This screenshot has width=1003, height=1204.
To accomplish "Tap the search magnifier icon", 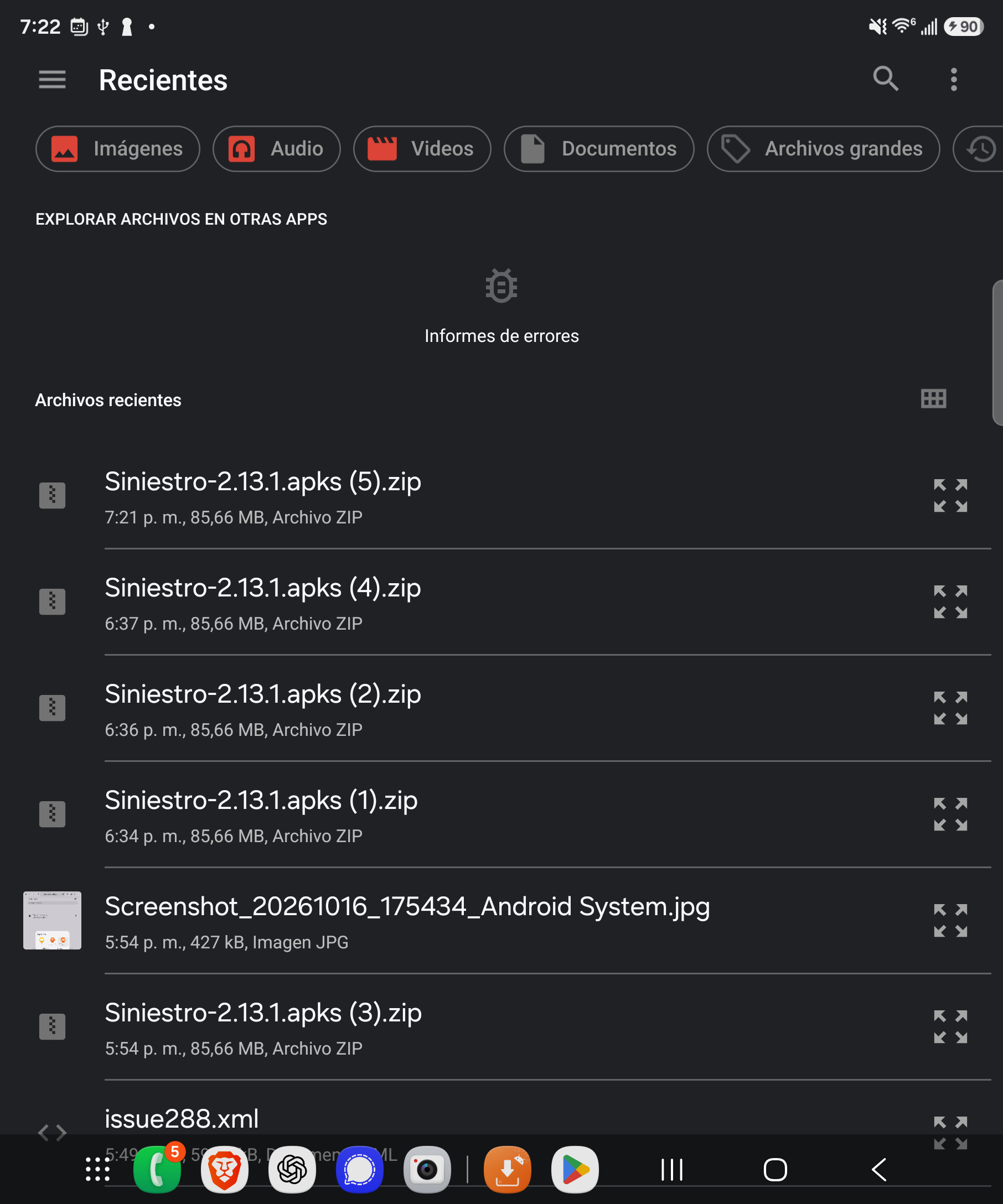I will 886,79.
